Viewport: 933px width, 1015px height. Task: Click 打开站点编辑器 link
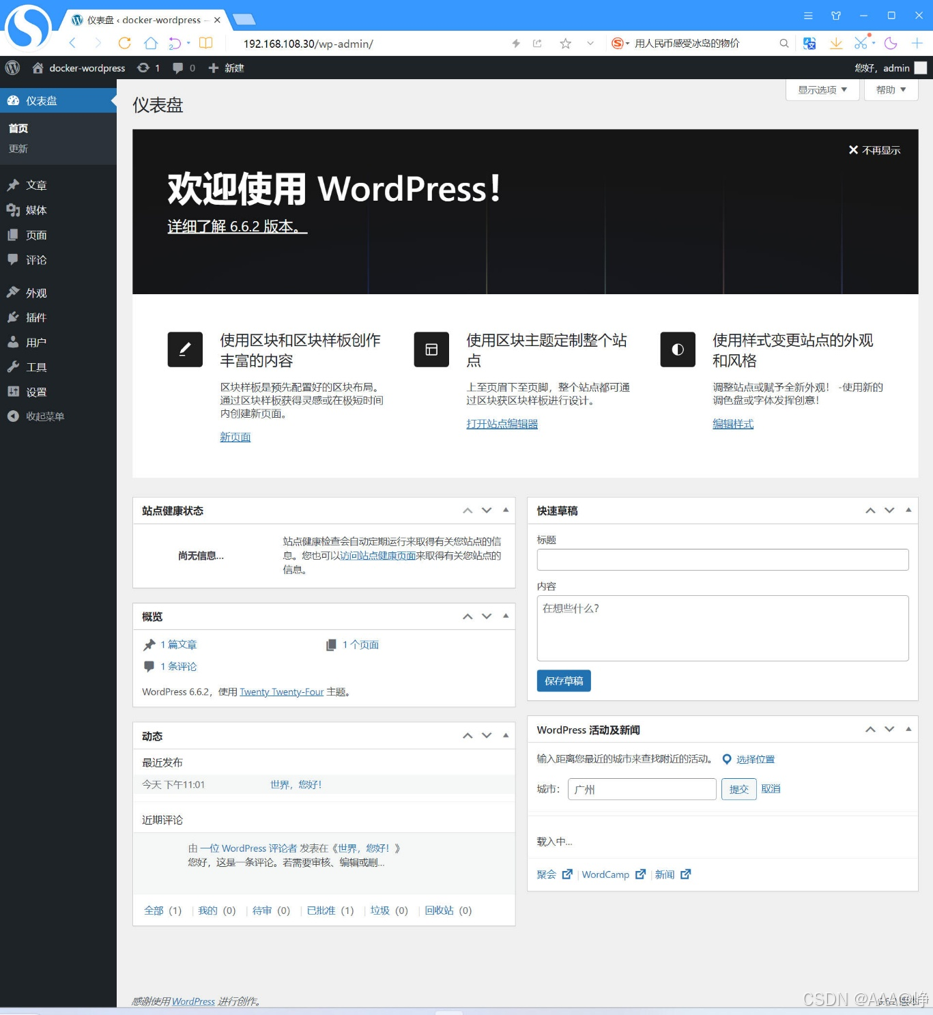coord(502,424)
